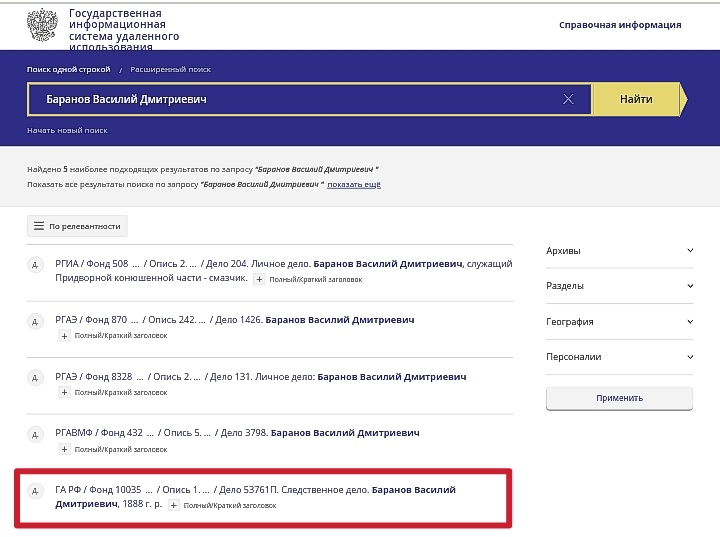
Task: Click the Найти search button
Action: point(636,99)
